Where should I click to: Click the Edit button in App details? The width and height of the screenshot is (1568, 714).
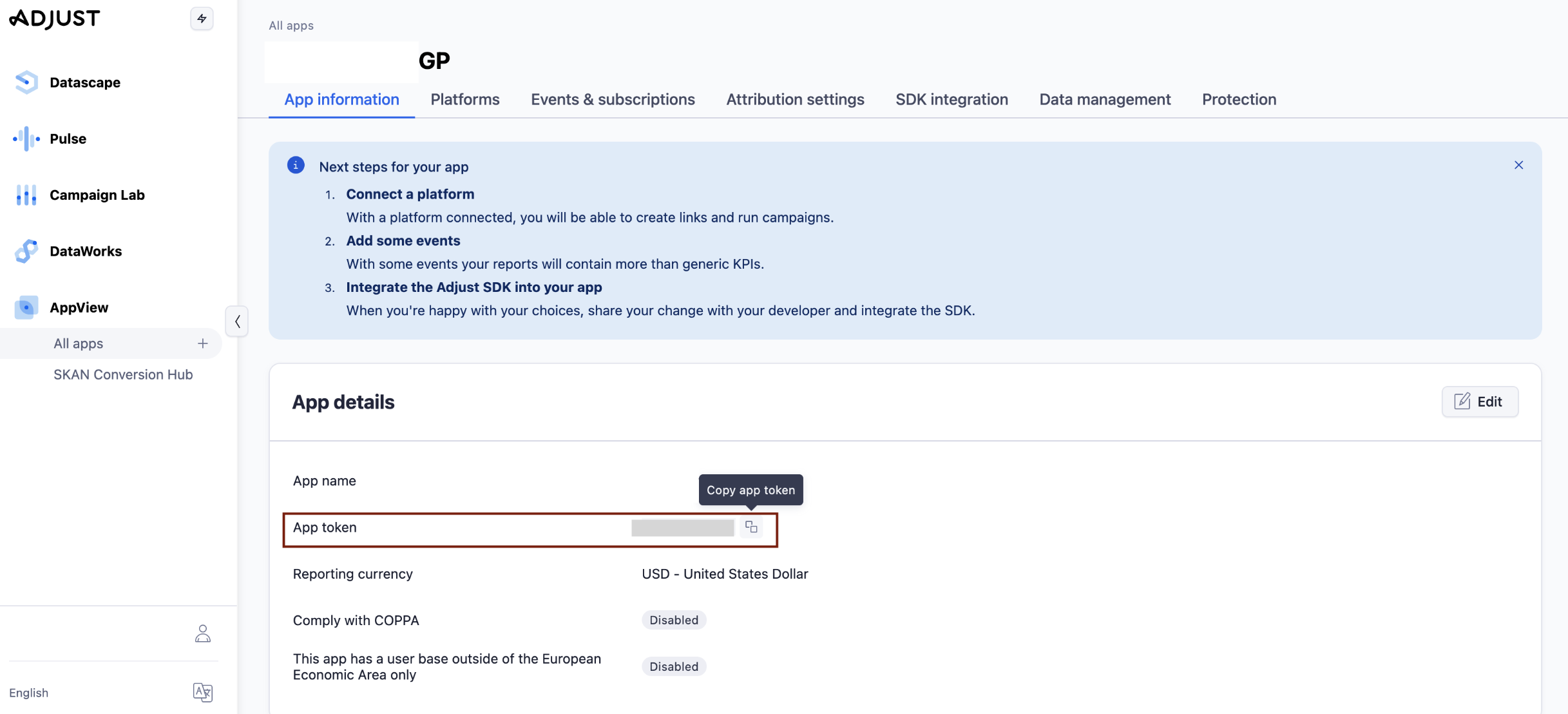tap(1480, 401)
